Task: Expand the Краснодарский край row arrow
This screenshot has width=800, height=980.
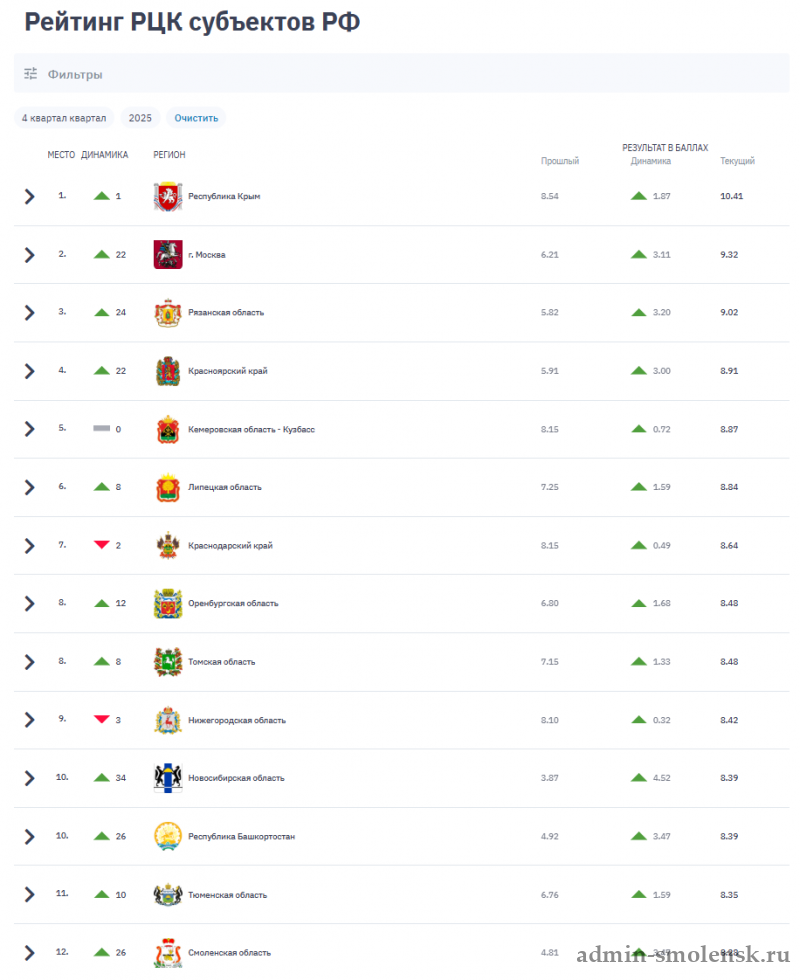Action: pyautogui.click(x=29, y=545)
